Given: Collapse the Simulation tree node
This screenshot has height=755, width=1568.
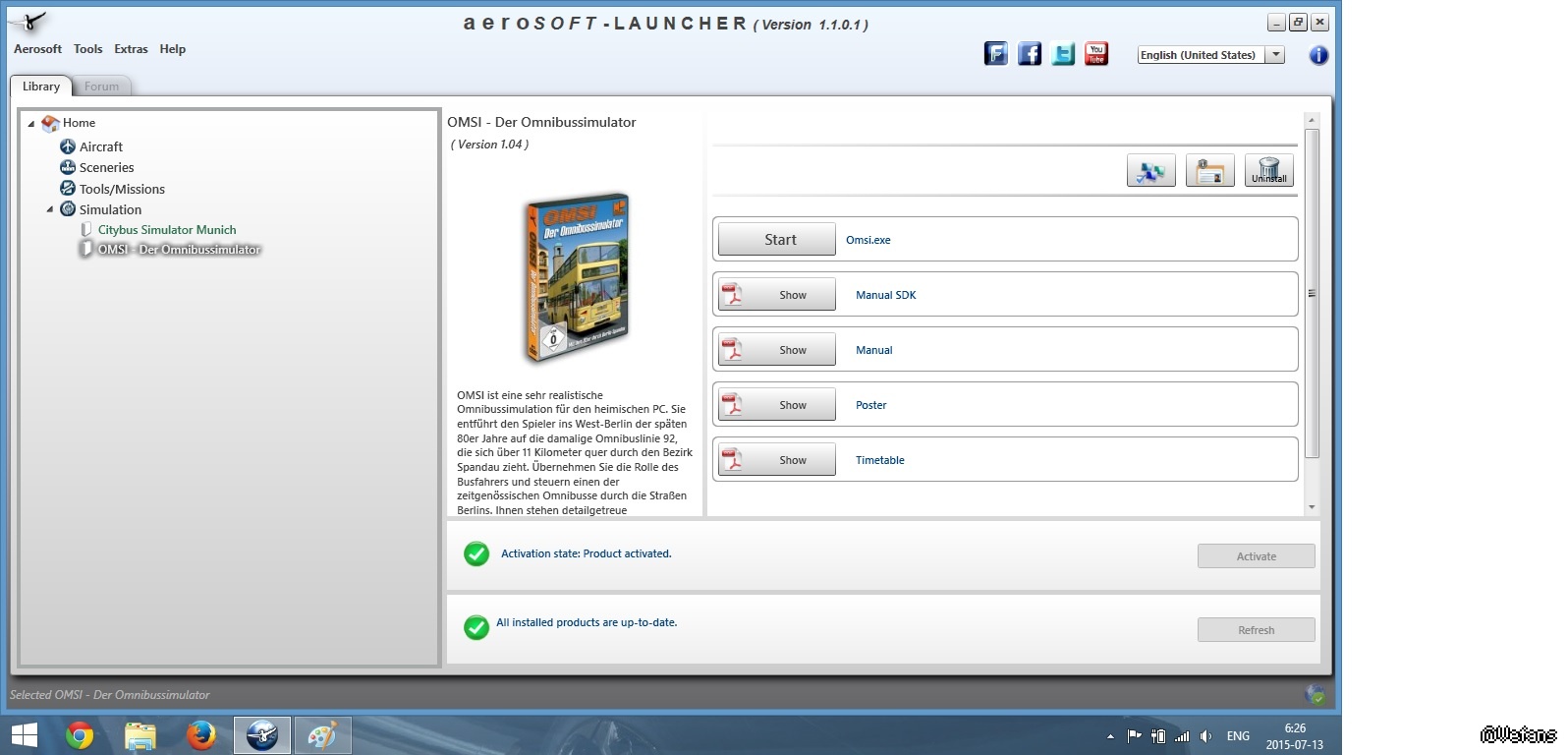Looking at the screenshot, I should [50, 209].
